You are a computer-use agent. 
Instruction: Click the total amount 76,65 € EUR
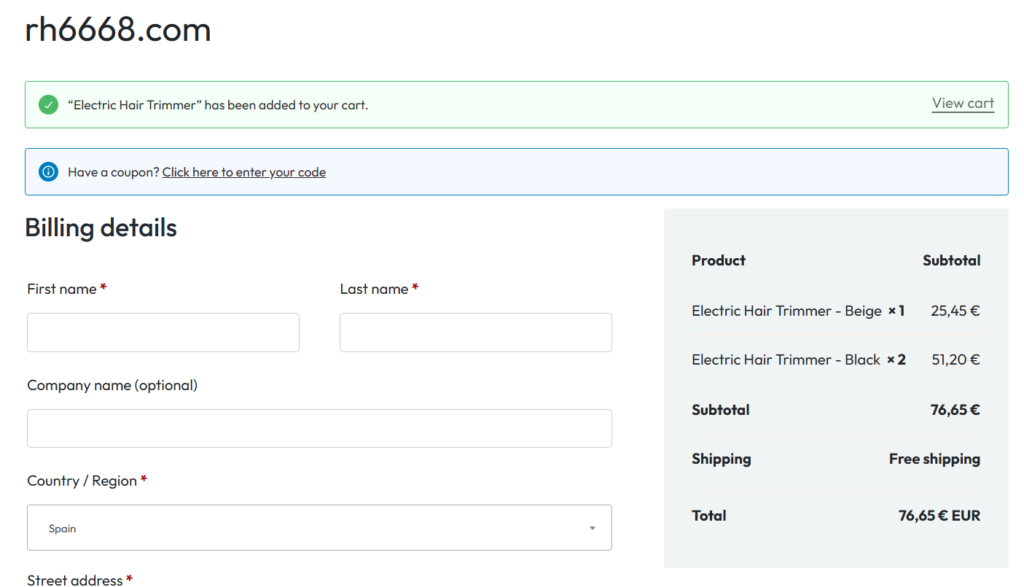(x=939, y=516)
